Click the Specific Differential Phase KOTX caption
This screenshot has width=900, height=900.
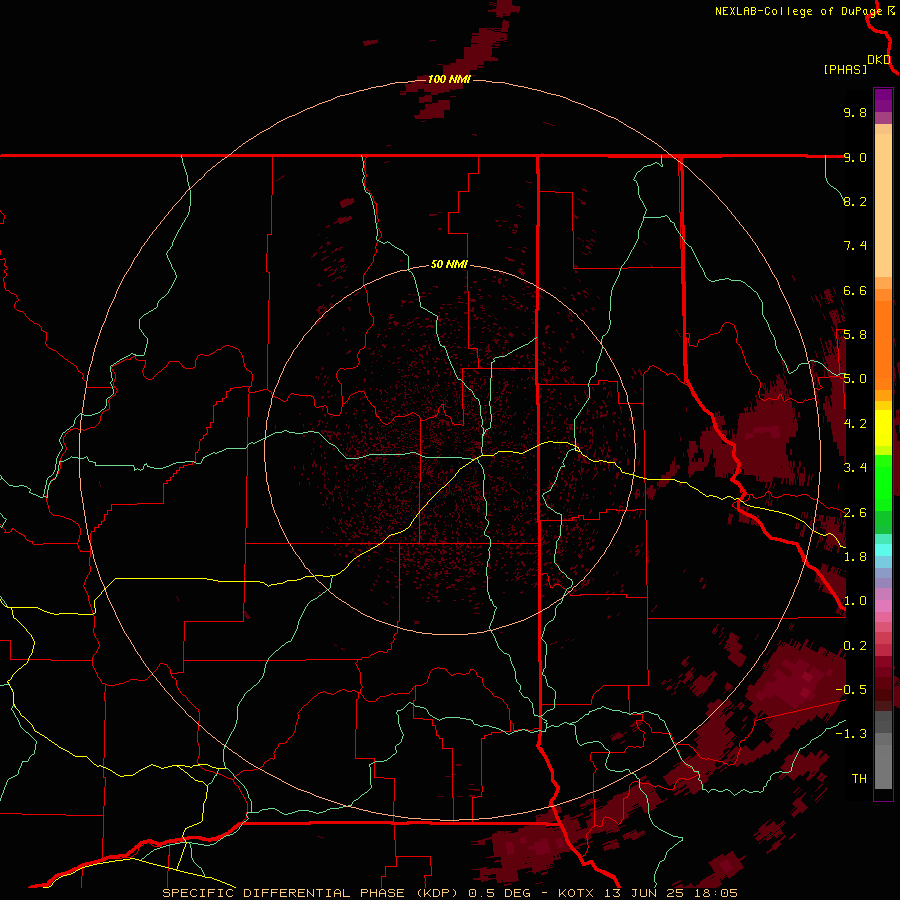449,893
